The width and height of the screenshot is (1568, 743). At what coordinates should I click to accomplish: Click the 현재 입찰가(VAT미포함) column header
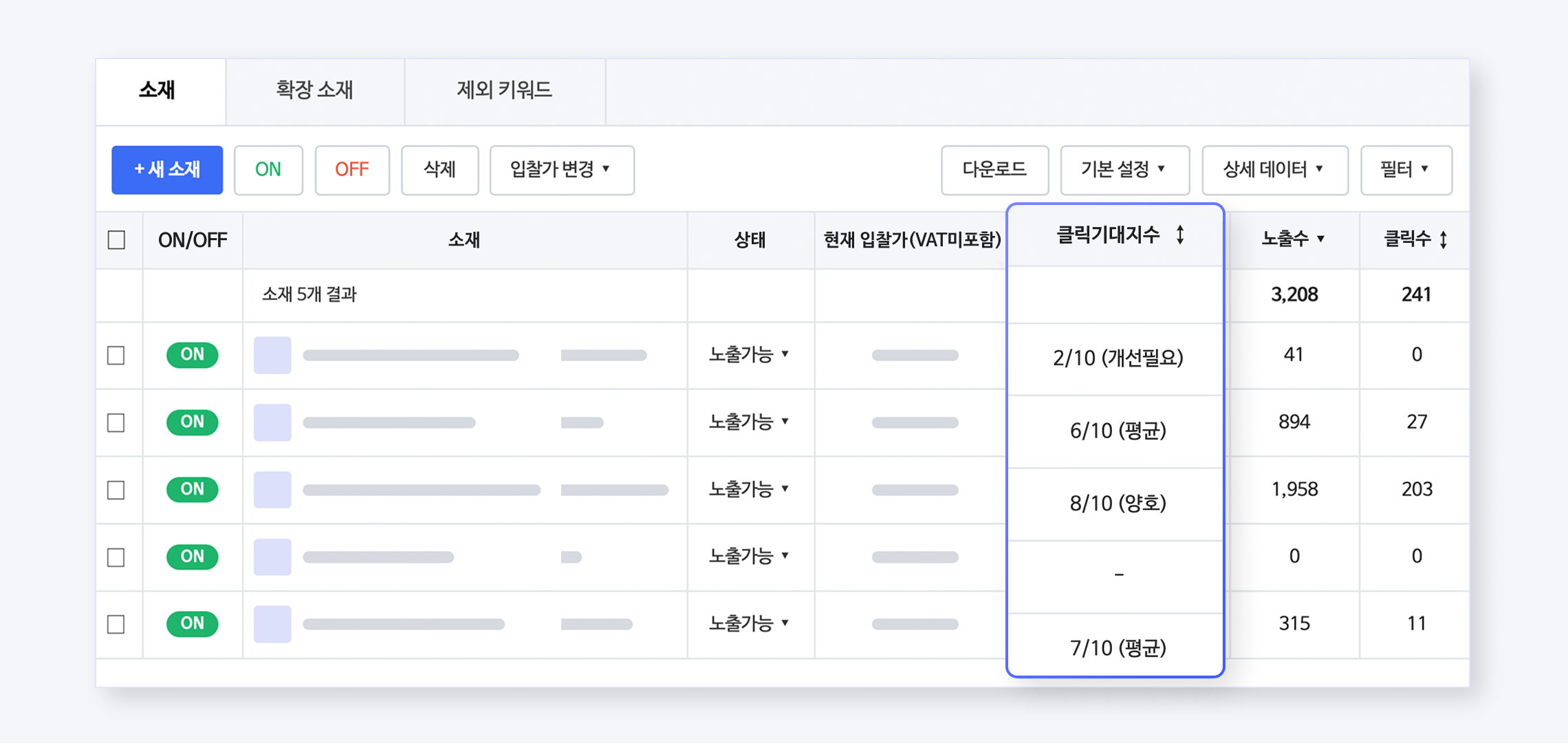coord(912,239)
